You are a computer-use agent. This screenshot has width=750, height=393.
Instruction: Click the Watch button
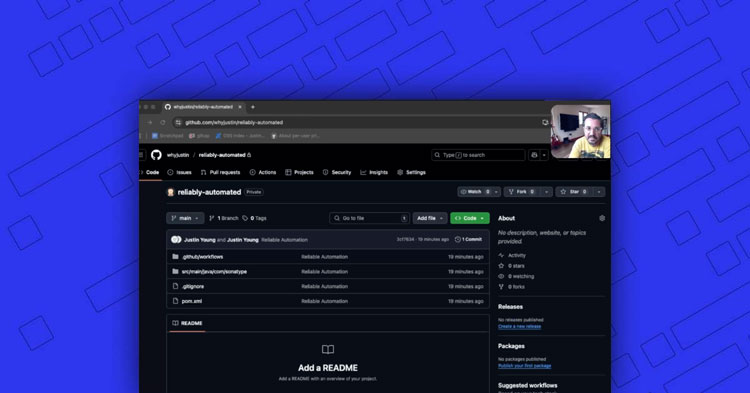click(475, 192)
